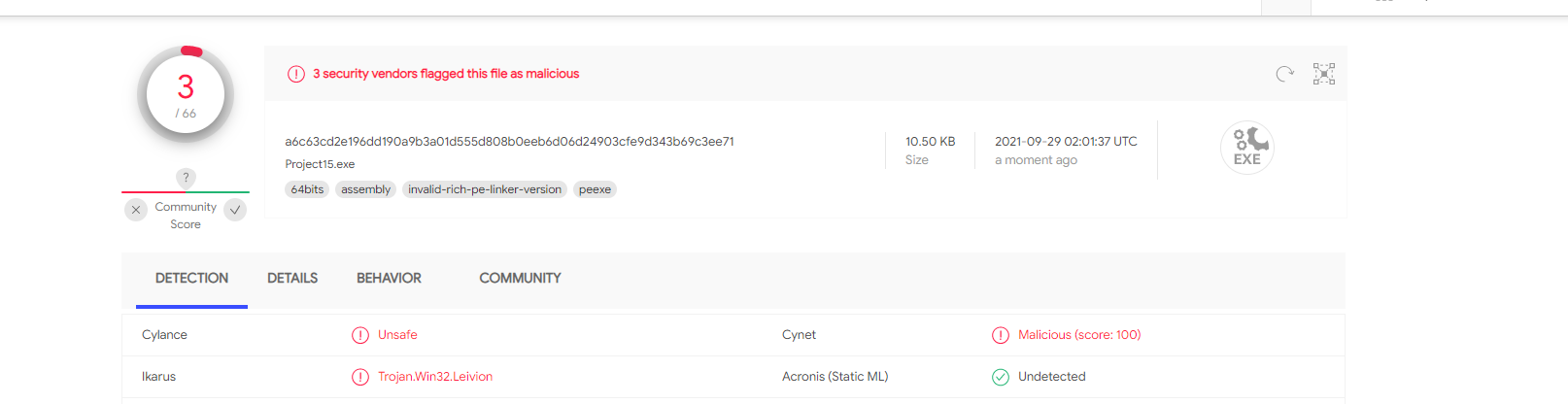Click the Acronis Undetected checkmark icon
Viewport: 1568px width, 404px height.
pos(1001,377)
